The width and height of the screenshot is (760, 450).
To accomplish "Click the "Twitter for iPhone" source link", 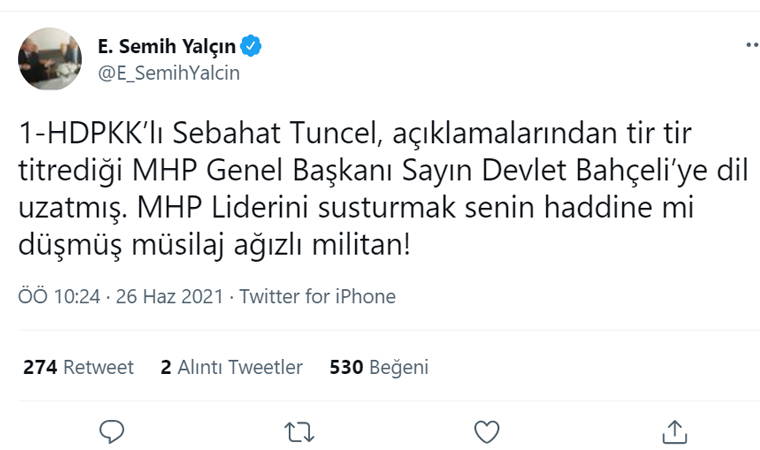I will 318,297.
